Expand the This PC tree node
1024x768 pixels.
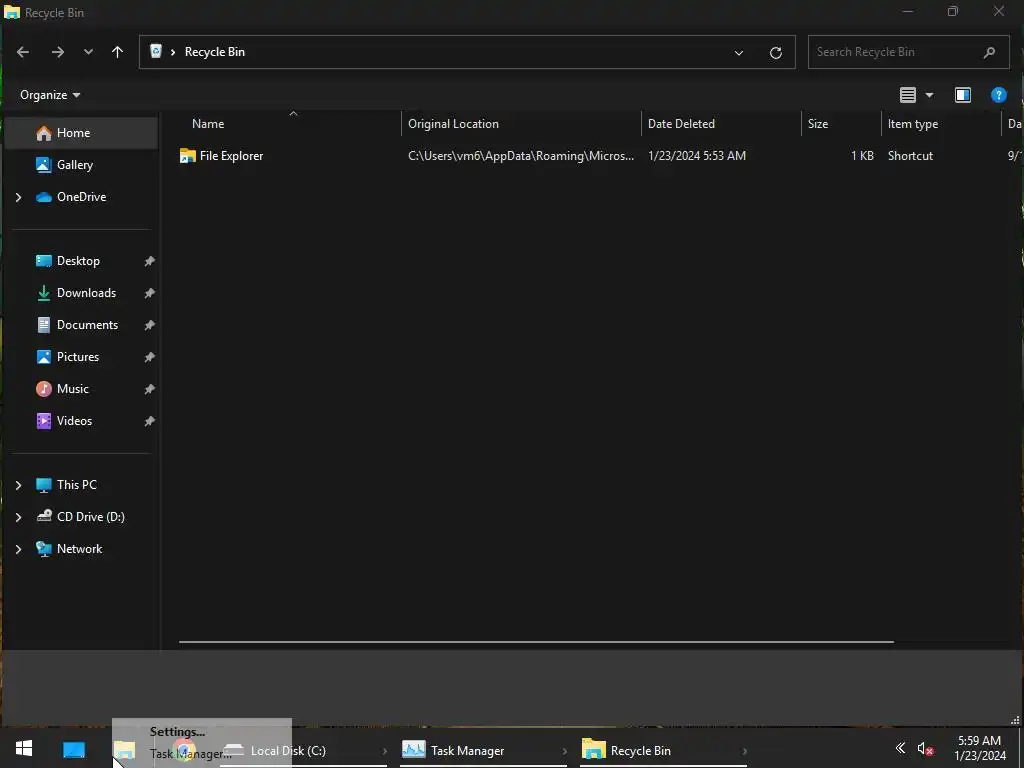(x=18, y=485)
